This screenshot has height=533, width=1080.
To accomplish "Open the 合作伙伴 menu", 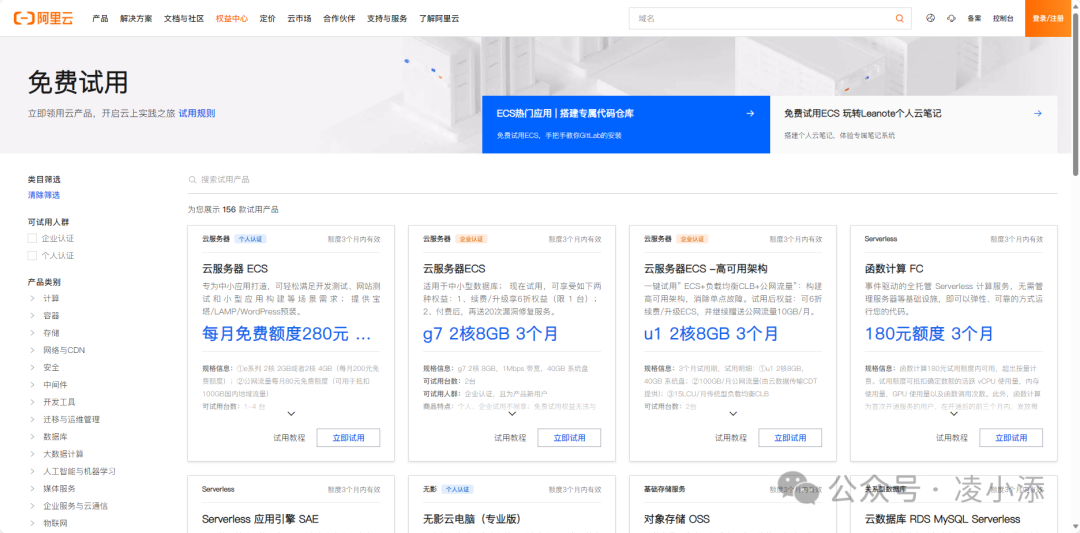I will [x=339, y=19].
